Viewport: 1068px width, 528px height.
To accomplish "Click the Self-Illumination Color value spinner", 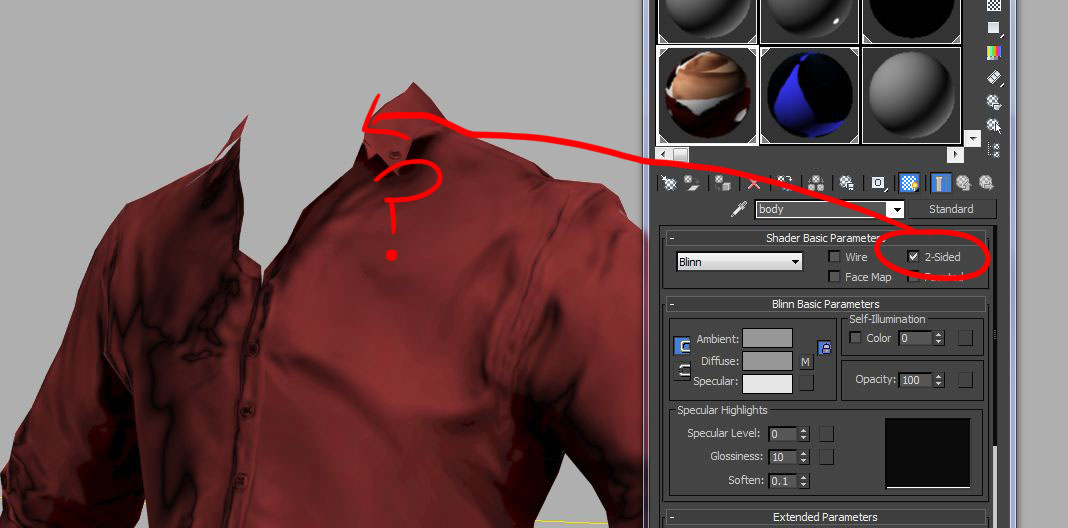I will pos(939,338).
